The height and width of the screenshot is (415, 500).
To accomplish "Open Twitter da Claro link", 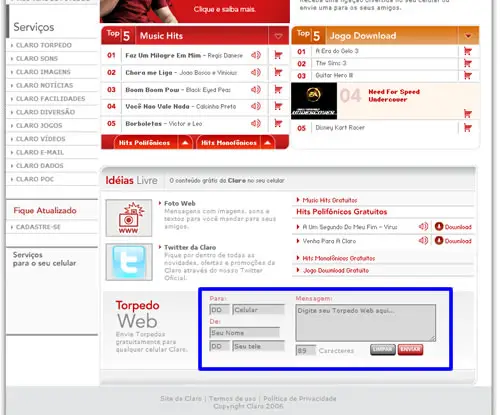I will [x=190, y=247].
